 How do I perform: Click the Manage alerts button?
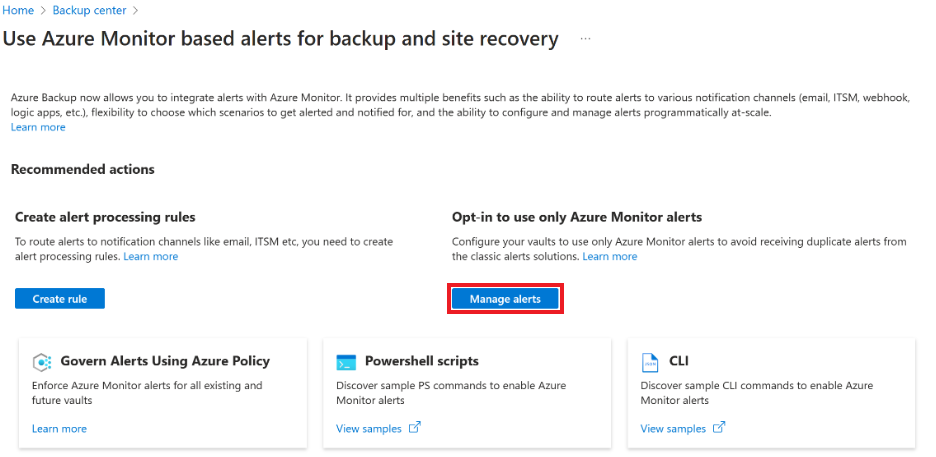pyautogui.click(x=505, y=299)
